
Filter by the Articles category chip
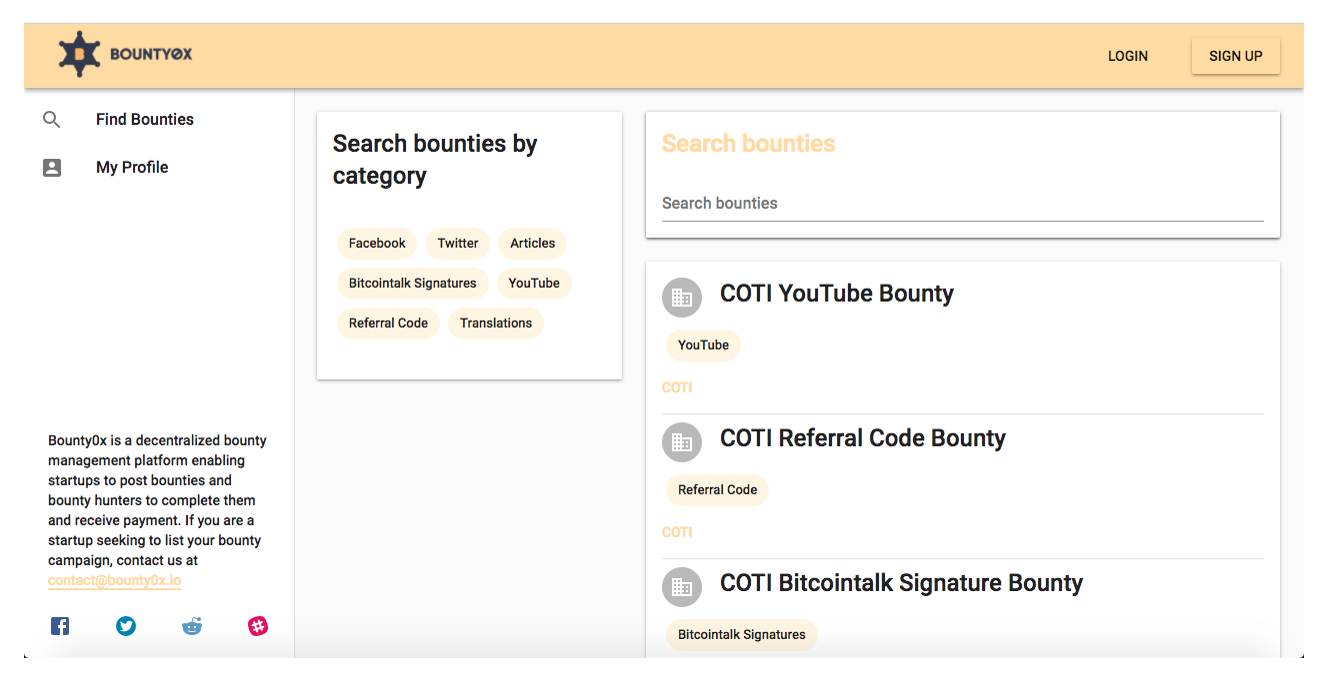pos(532,243)
